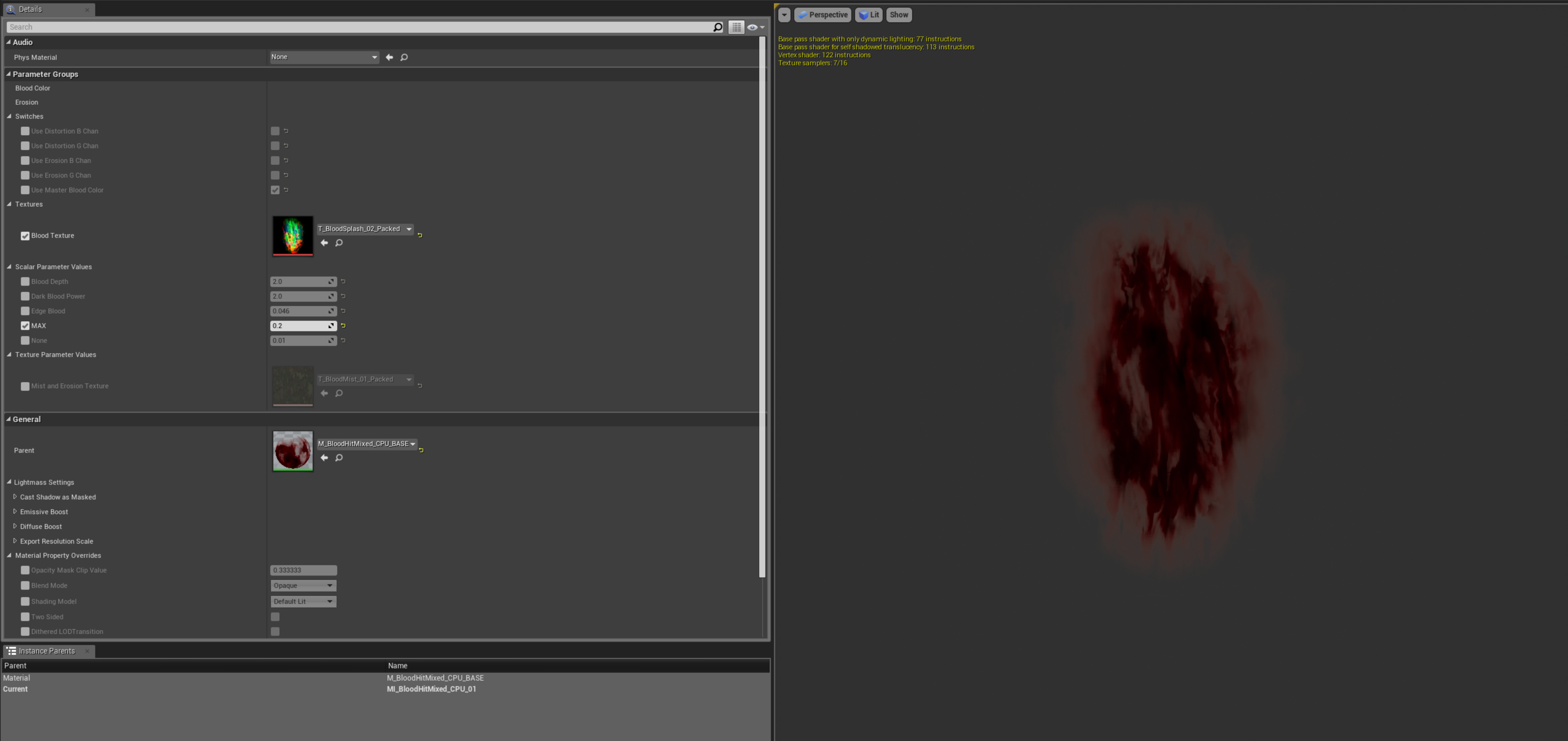Collapse the Parameter Groups section

point(9,74)
